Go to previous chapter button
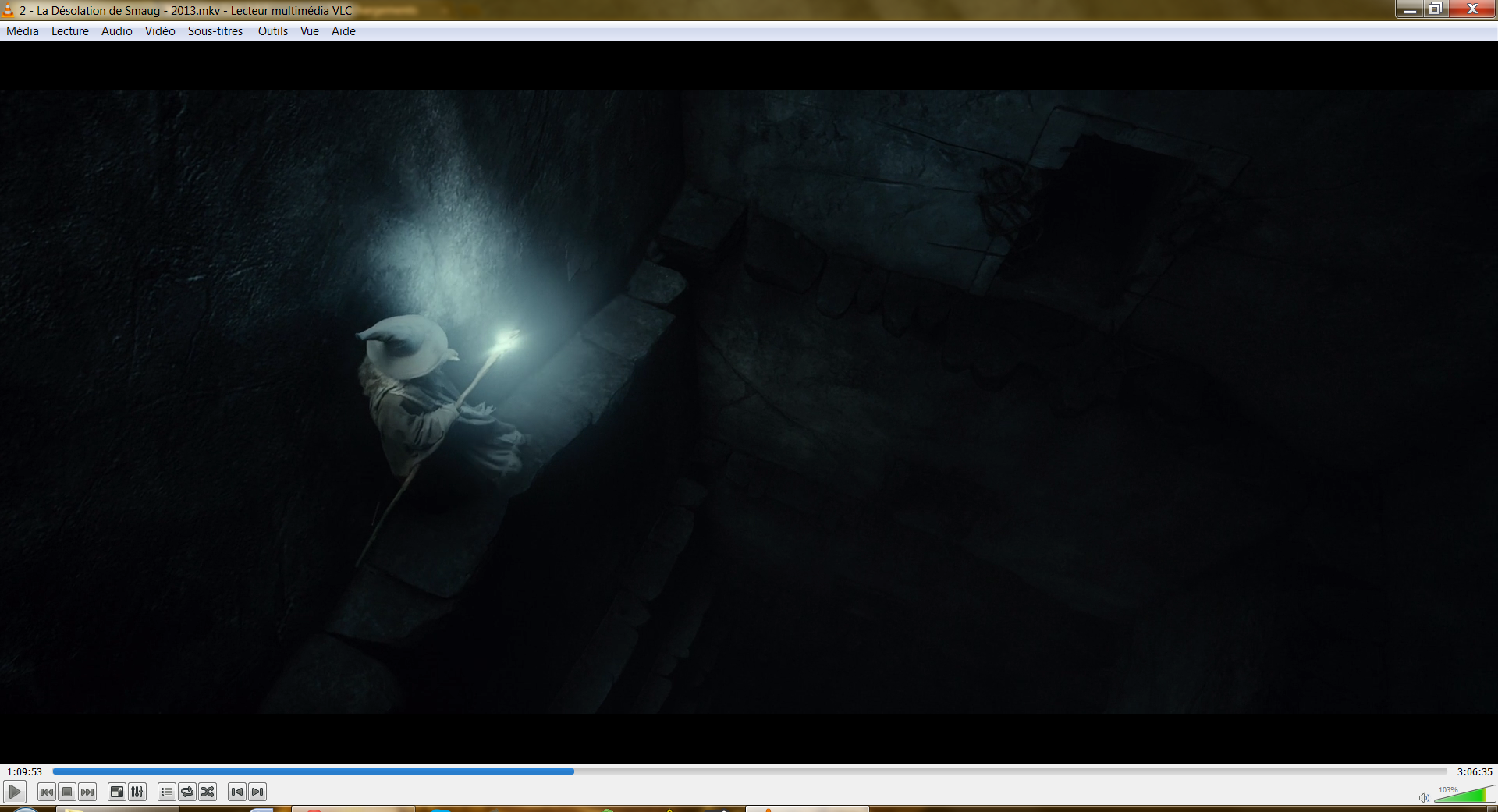This screenshot has height=812, width=1498. click(237, 792)
